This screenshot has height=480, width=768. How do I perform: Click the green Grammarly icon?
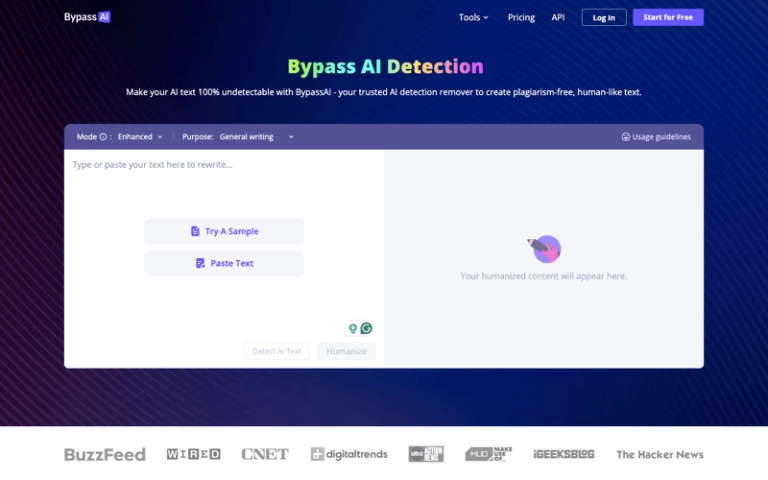point(367,328)
